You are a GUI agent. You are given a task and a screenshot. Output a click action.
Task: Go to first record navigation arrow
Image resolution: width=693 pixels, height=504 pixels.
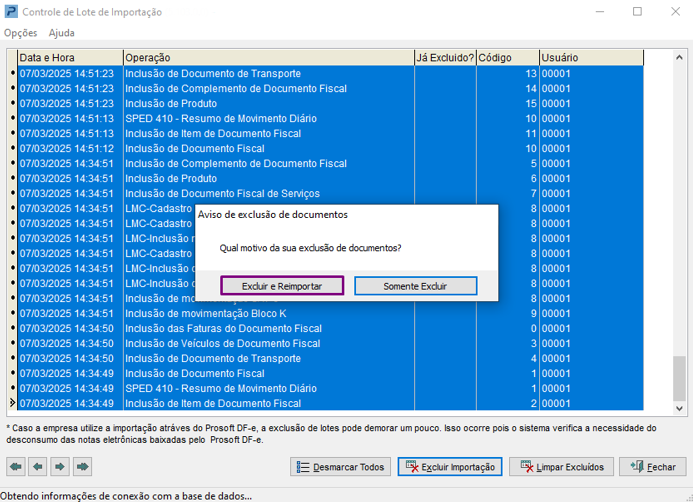tap(16, 466)
